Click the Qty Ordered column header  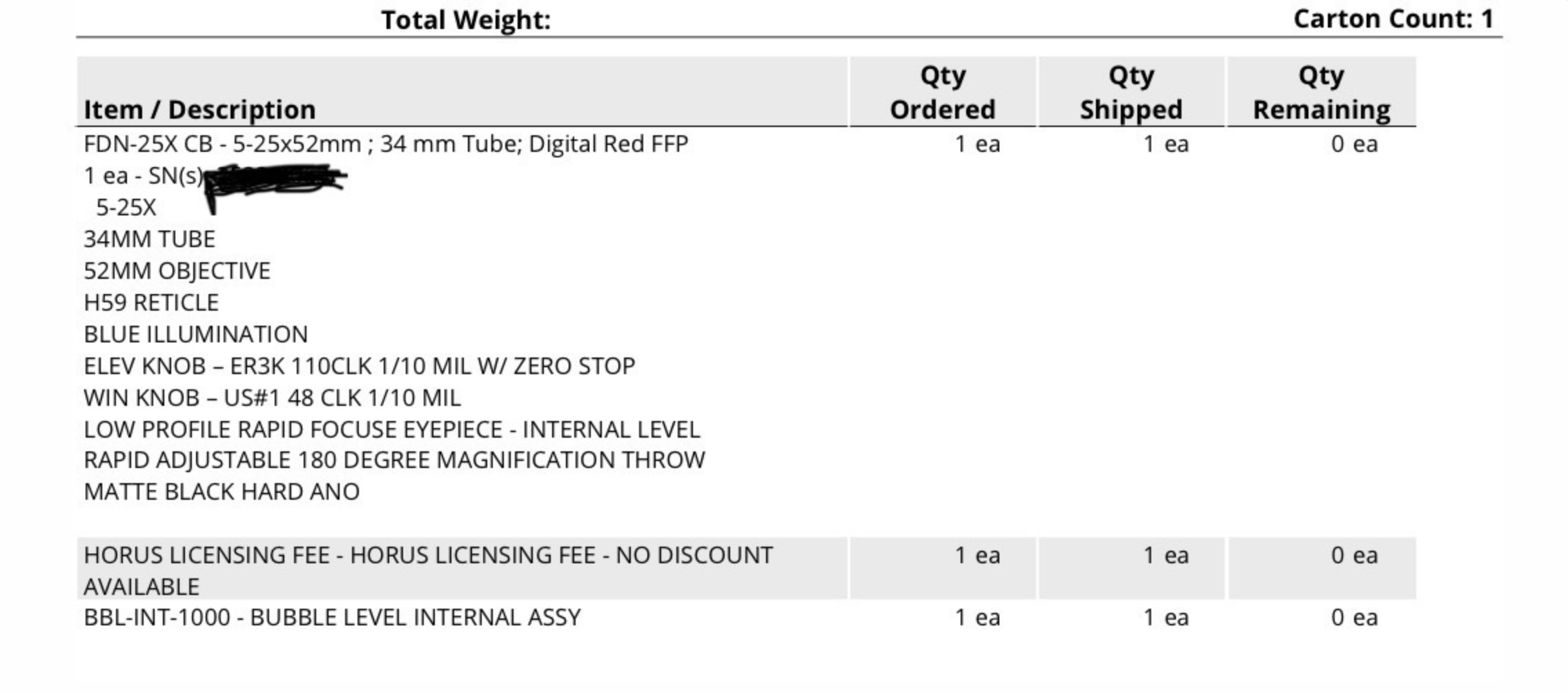pyautogui.click(x=942, y=92)
